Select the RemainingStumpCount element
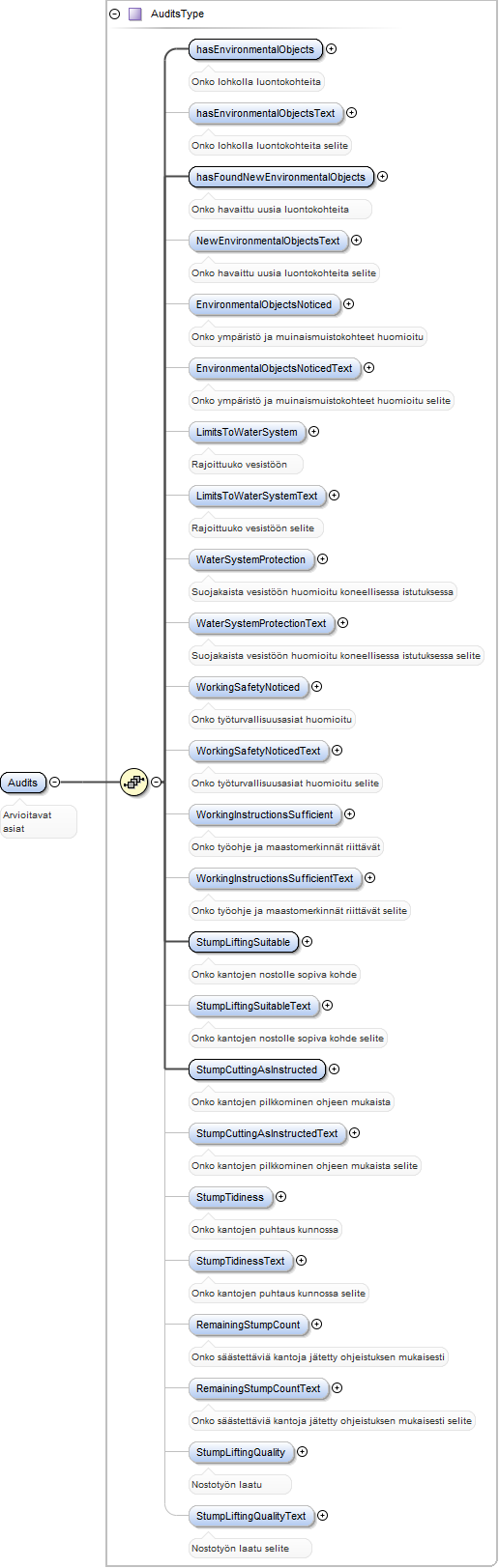Screen dimensions: 499x1568 249,1325
